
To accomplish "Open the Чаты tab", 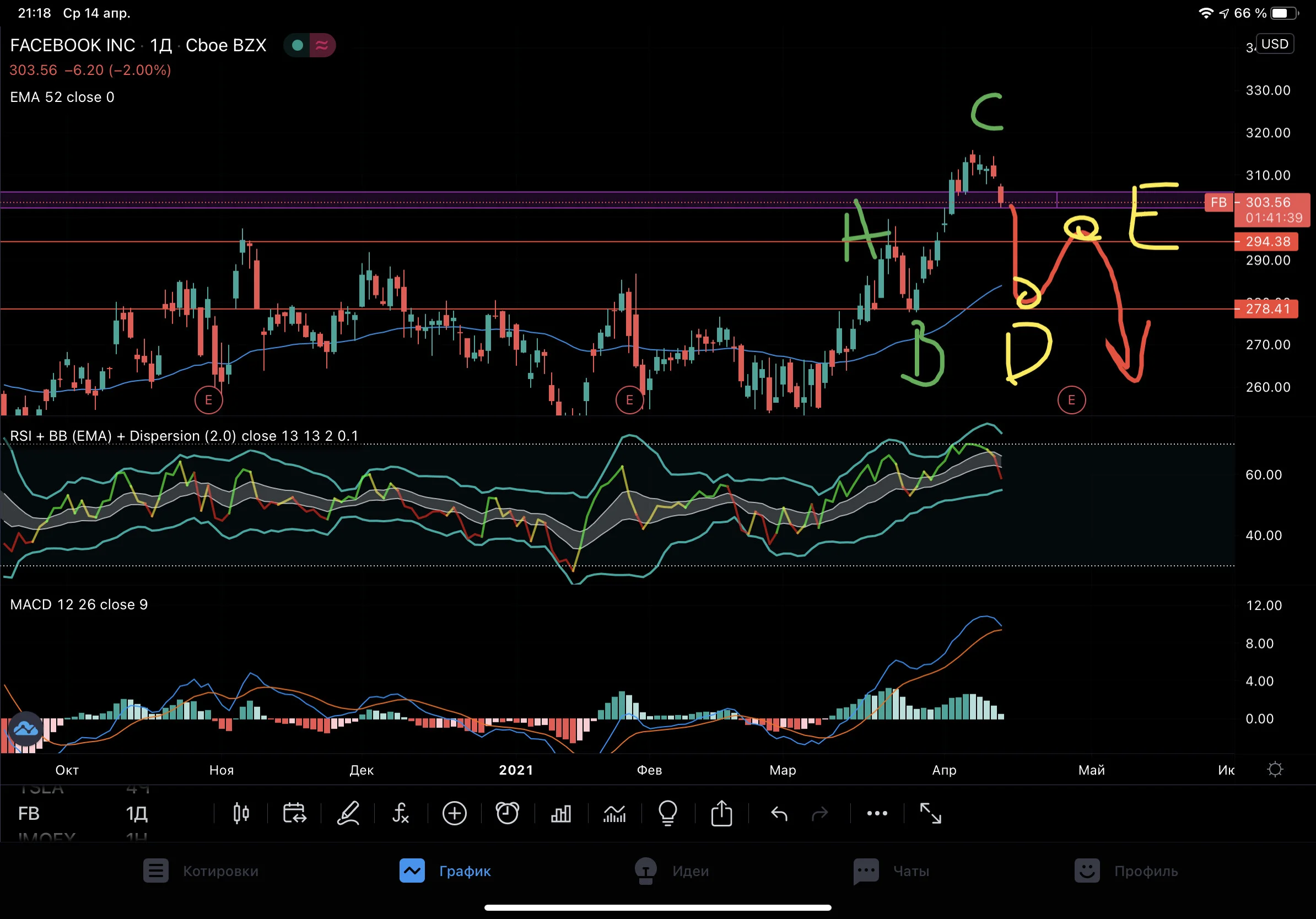I will [891, 871].
